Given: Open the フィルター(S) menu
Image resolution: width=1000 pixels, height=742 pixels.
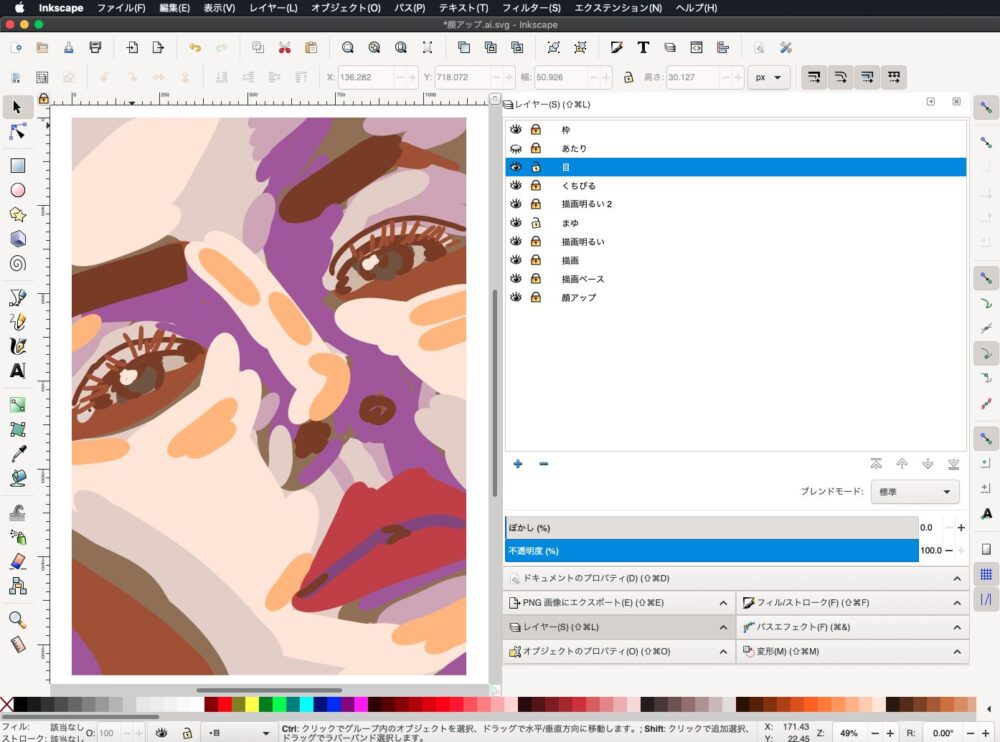Looking at the screenshot, I should 530,8.
